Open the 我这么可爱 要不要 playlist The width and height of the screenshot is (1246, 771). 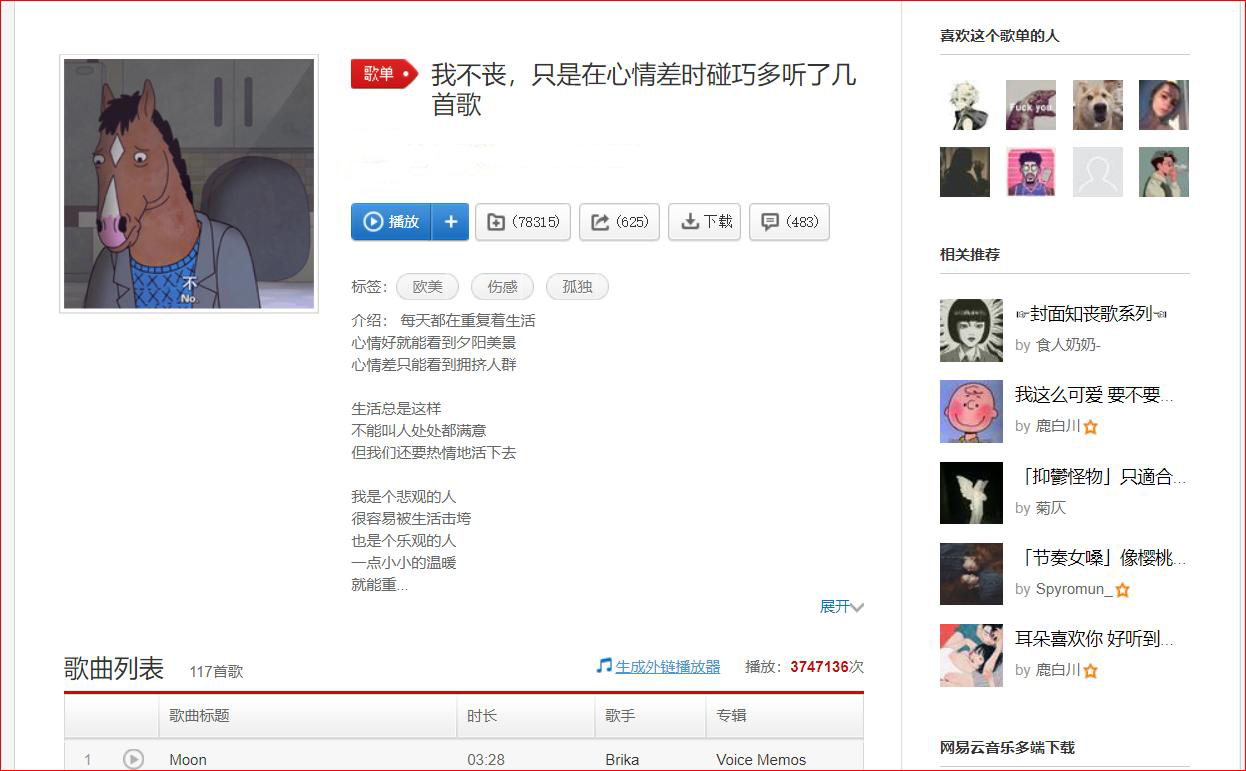[x=1094, y=395]
